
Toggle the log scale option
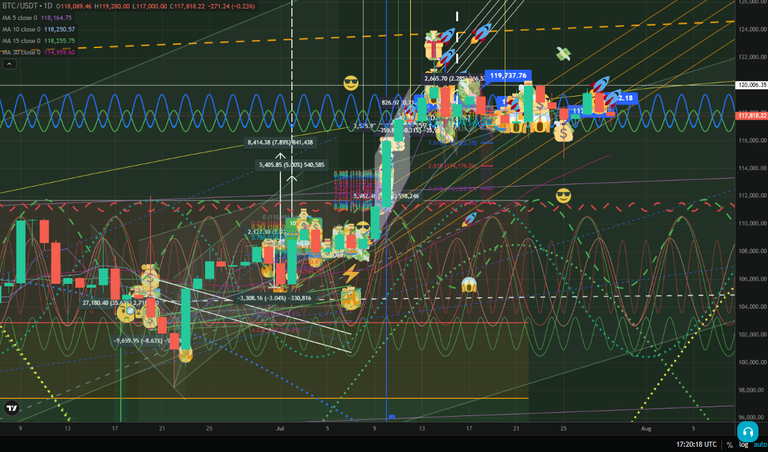pos(744,445)
